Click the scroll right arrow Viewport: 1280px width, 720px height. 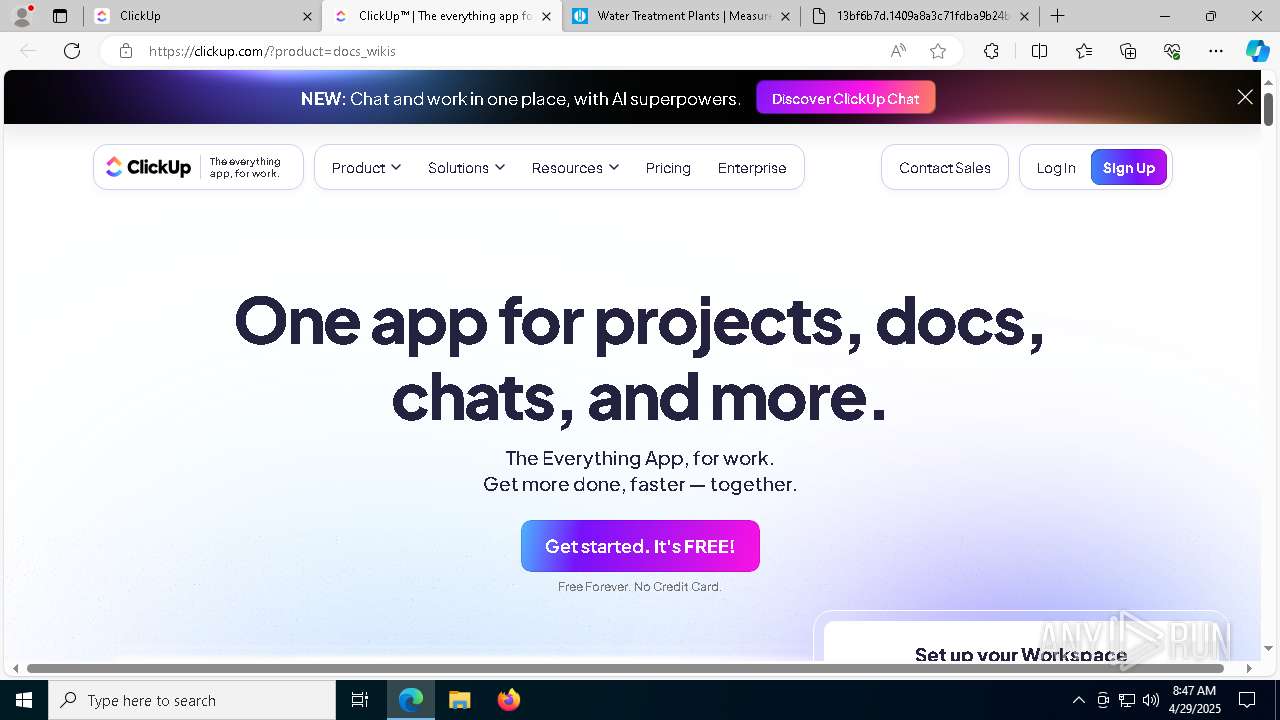coord(1248,668)
